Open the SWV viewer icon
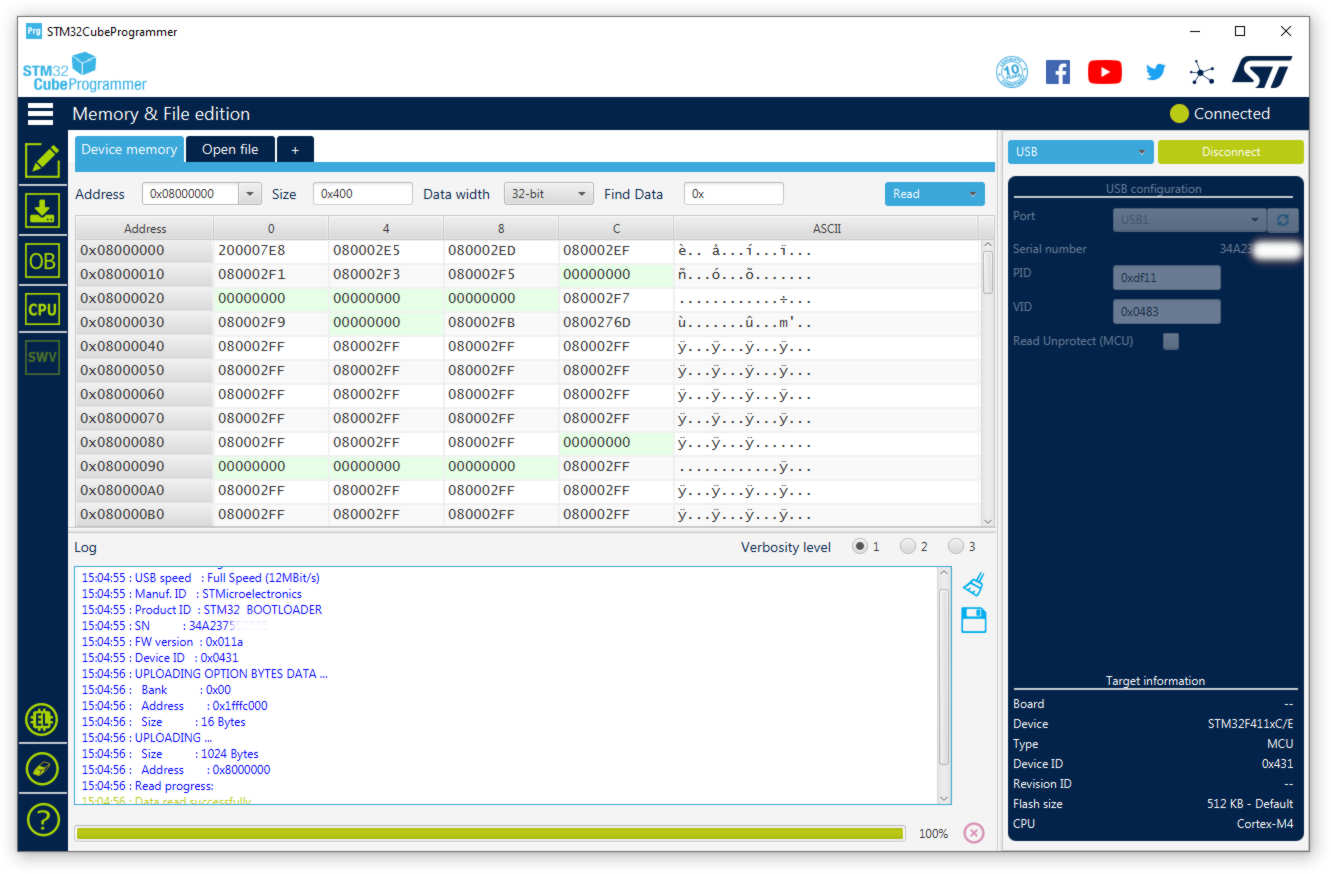 [42, 357]
